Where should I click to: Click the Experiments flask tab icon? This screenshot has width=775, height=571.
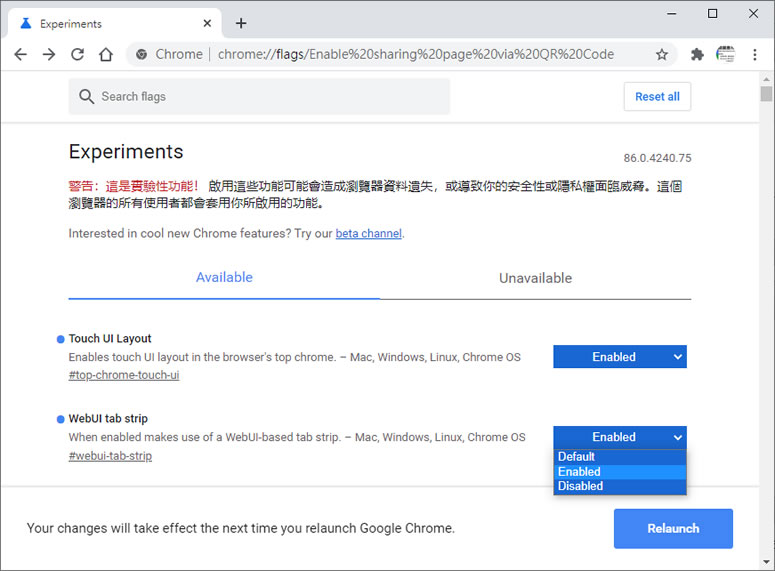click(26, 23)
